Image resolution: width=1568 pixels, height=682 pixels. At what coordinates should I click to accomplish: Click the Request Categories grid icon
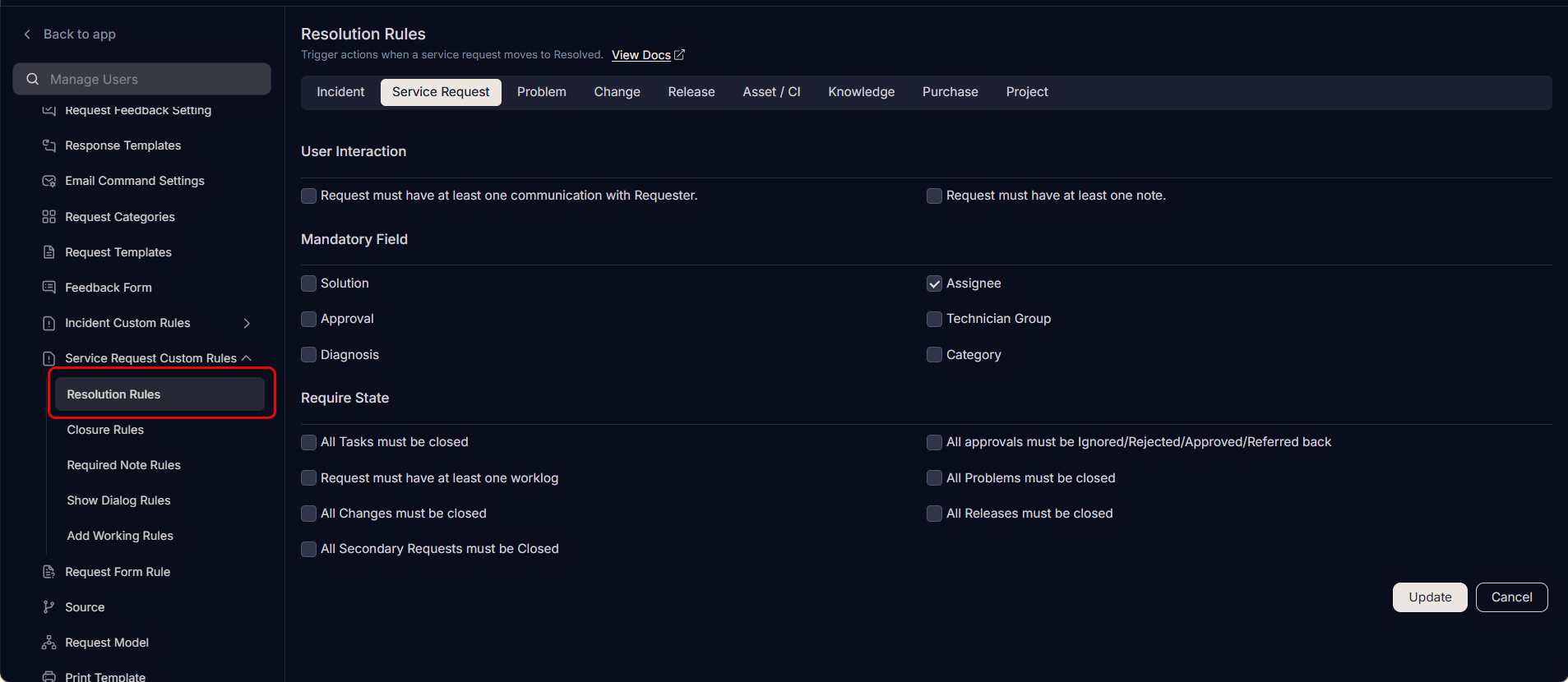49,217
